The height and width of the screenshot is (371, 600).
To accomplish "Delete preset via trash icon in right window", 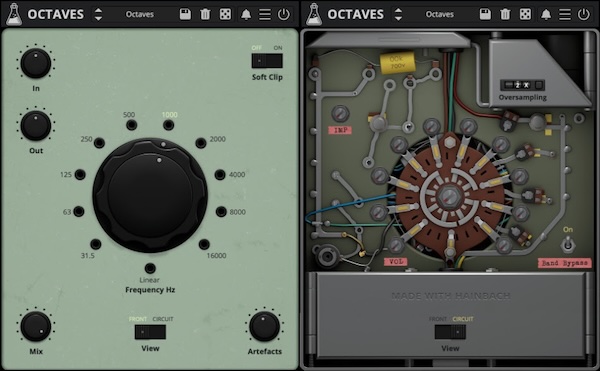I will coord(505,14).
